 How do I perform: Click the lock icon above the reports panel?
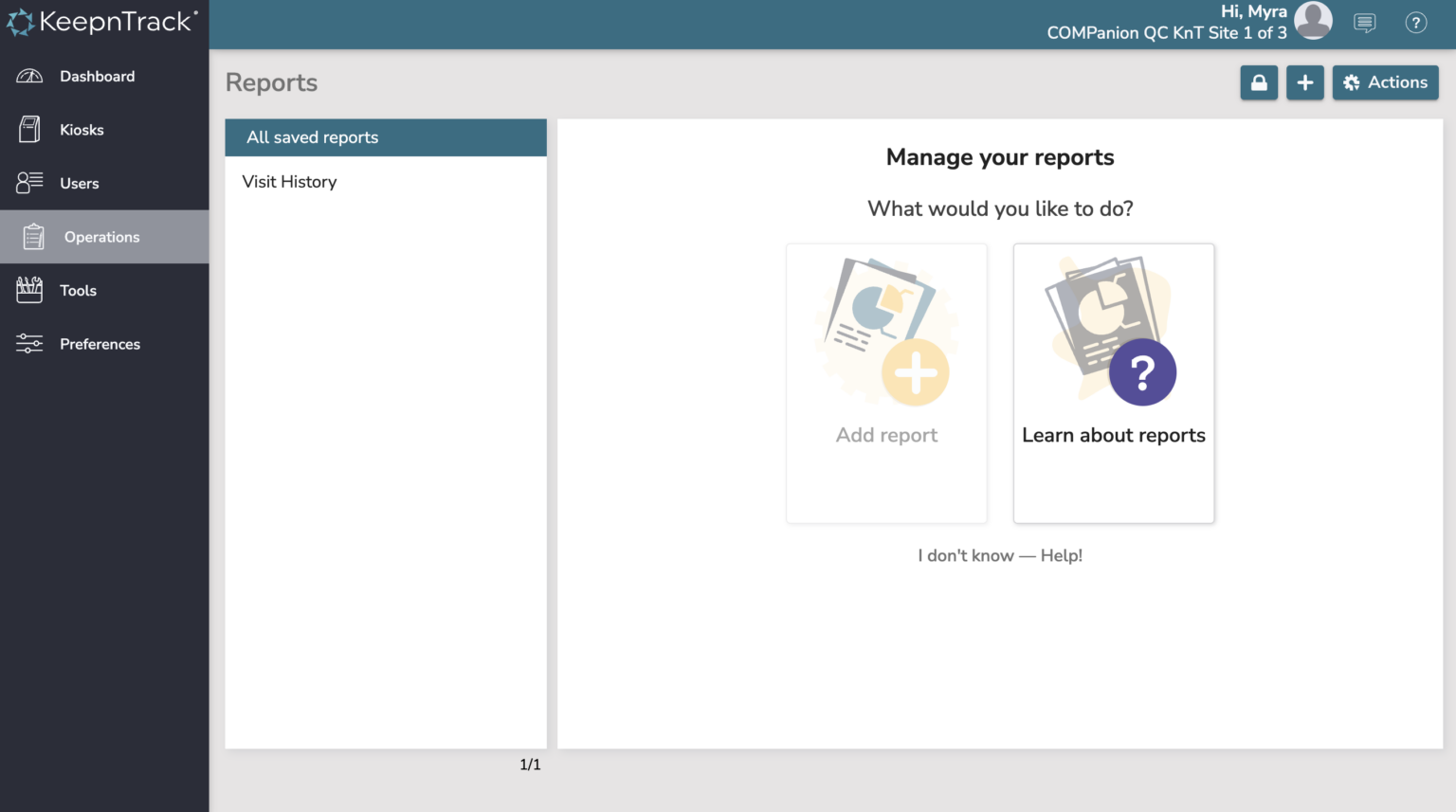[x=1259, y=82]
